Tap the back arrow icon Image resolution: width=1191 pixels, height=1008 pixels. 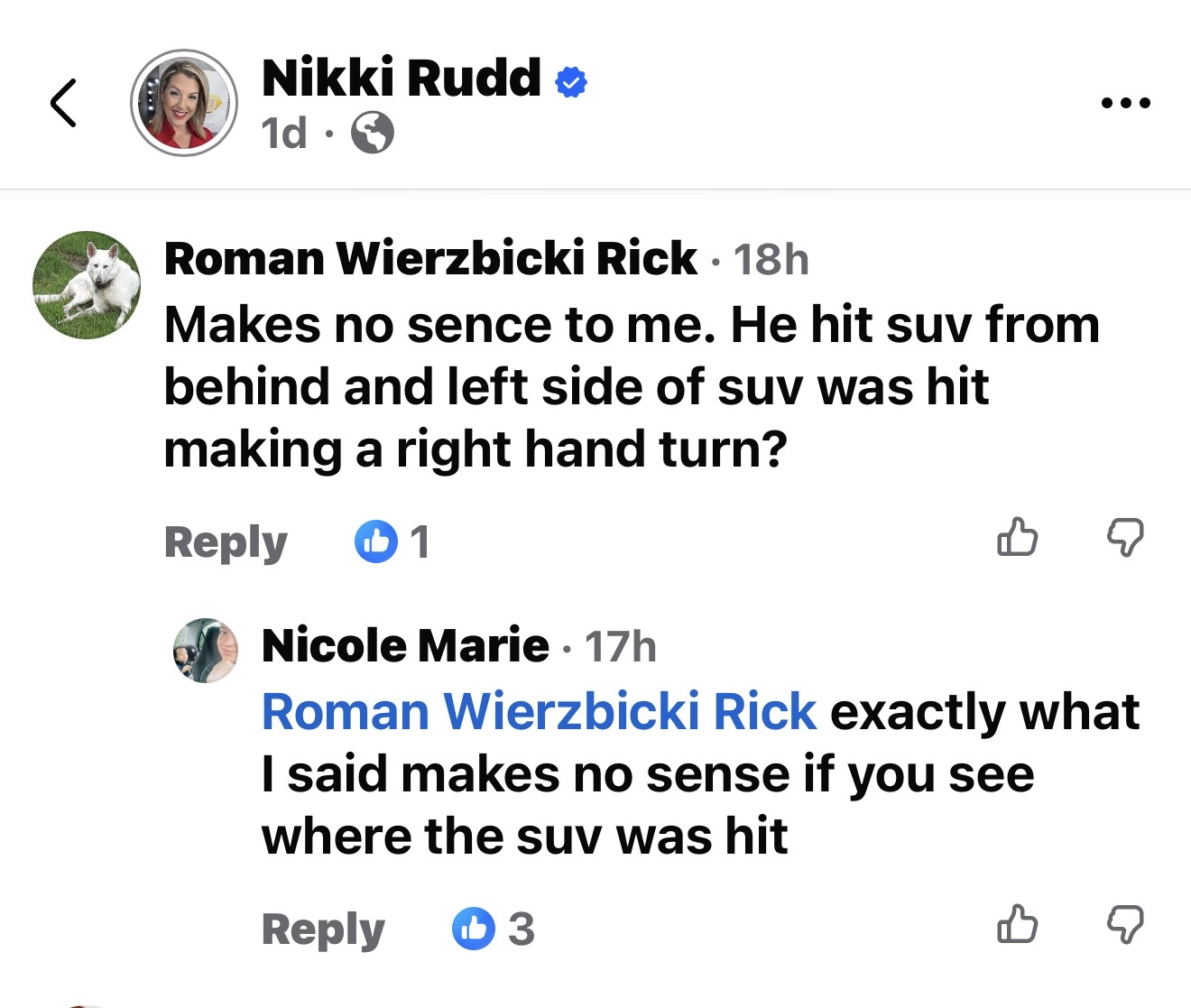click(63, 102)
